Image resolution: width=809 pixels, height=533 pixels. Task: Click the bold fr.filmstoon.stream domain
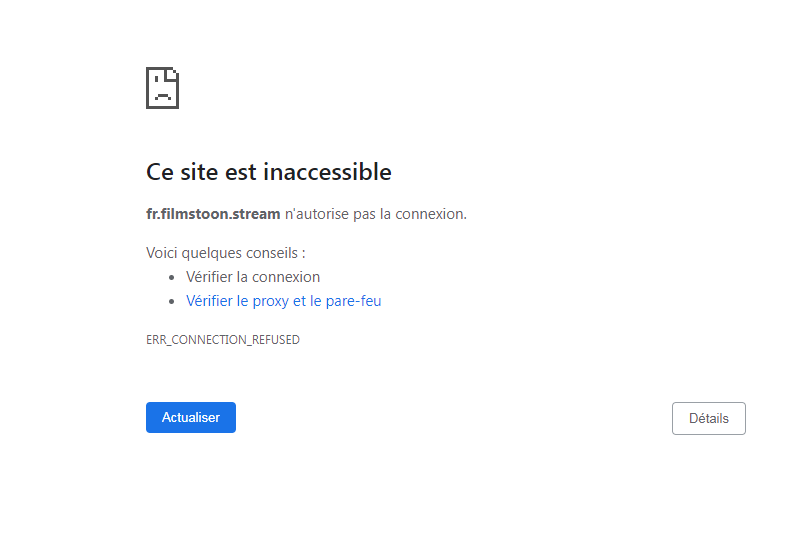coord(213,214)
